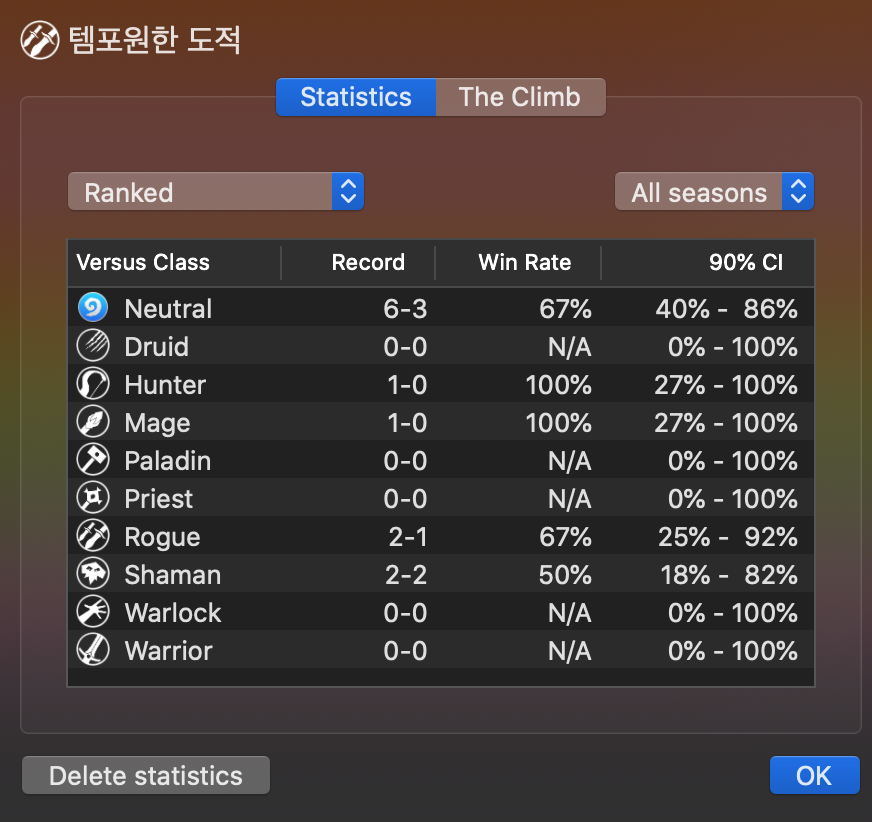
Task: Confirm with the OK button
Action: 814,775
